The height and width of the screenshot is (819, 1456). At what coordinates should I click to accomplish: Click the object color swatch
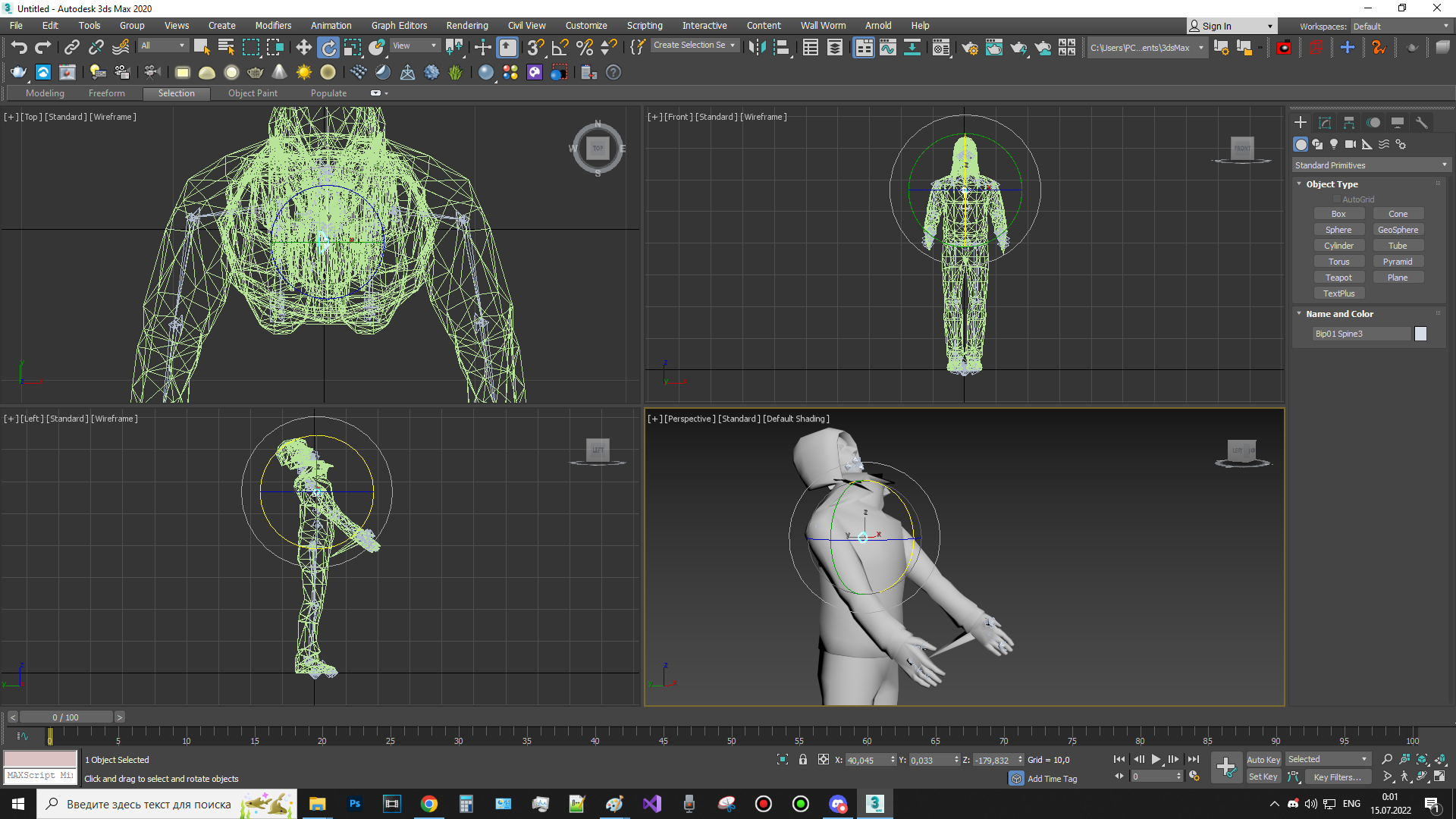pos(1420,334)
